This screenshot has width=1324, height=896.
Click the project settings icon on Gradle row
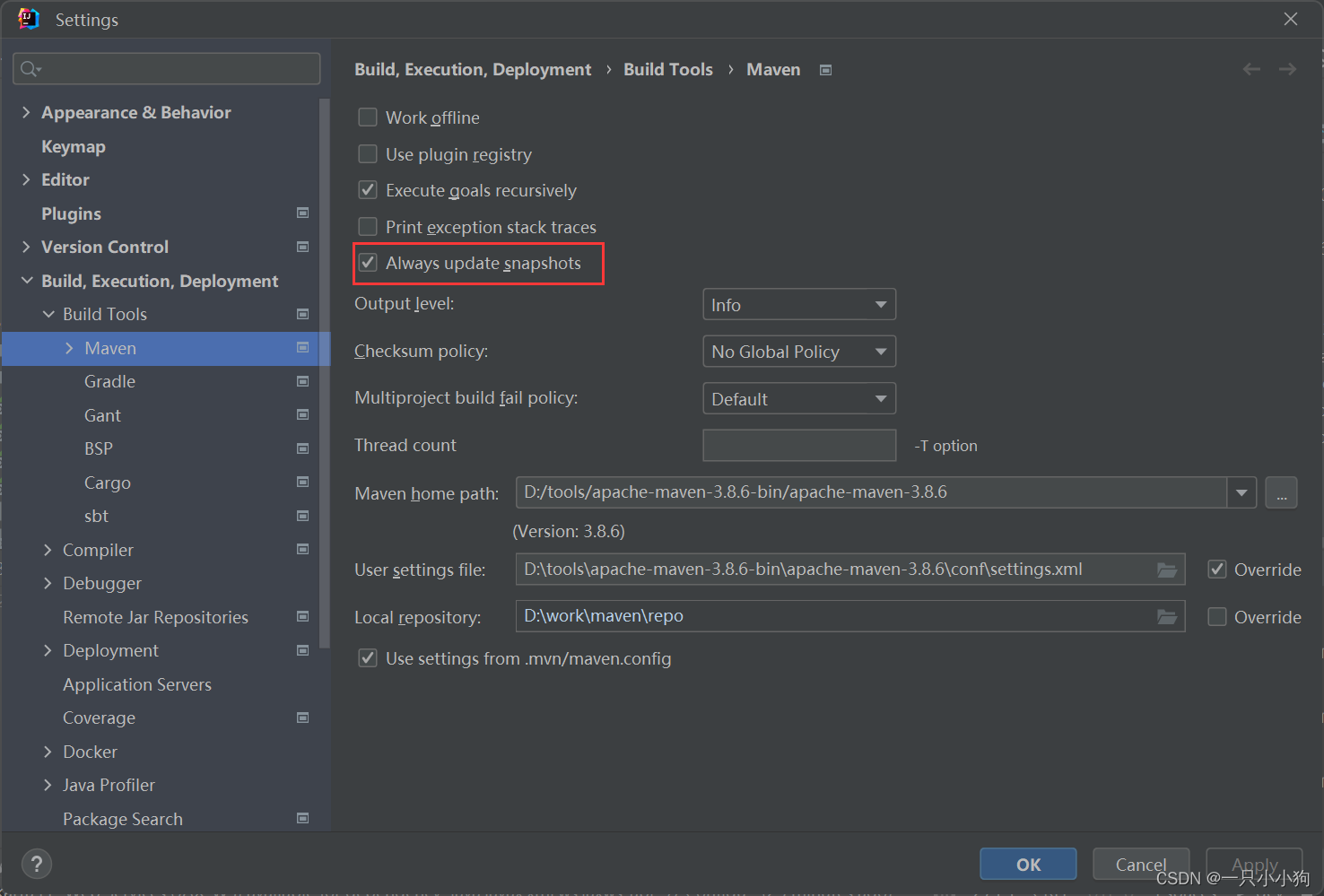click(x=303, y=381)
